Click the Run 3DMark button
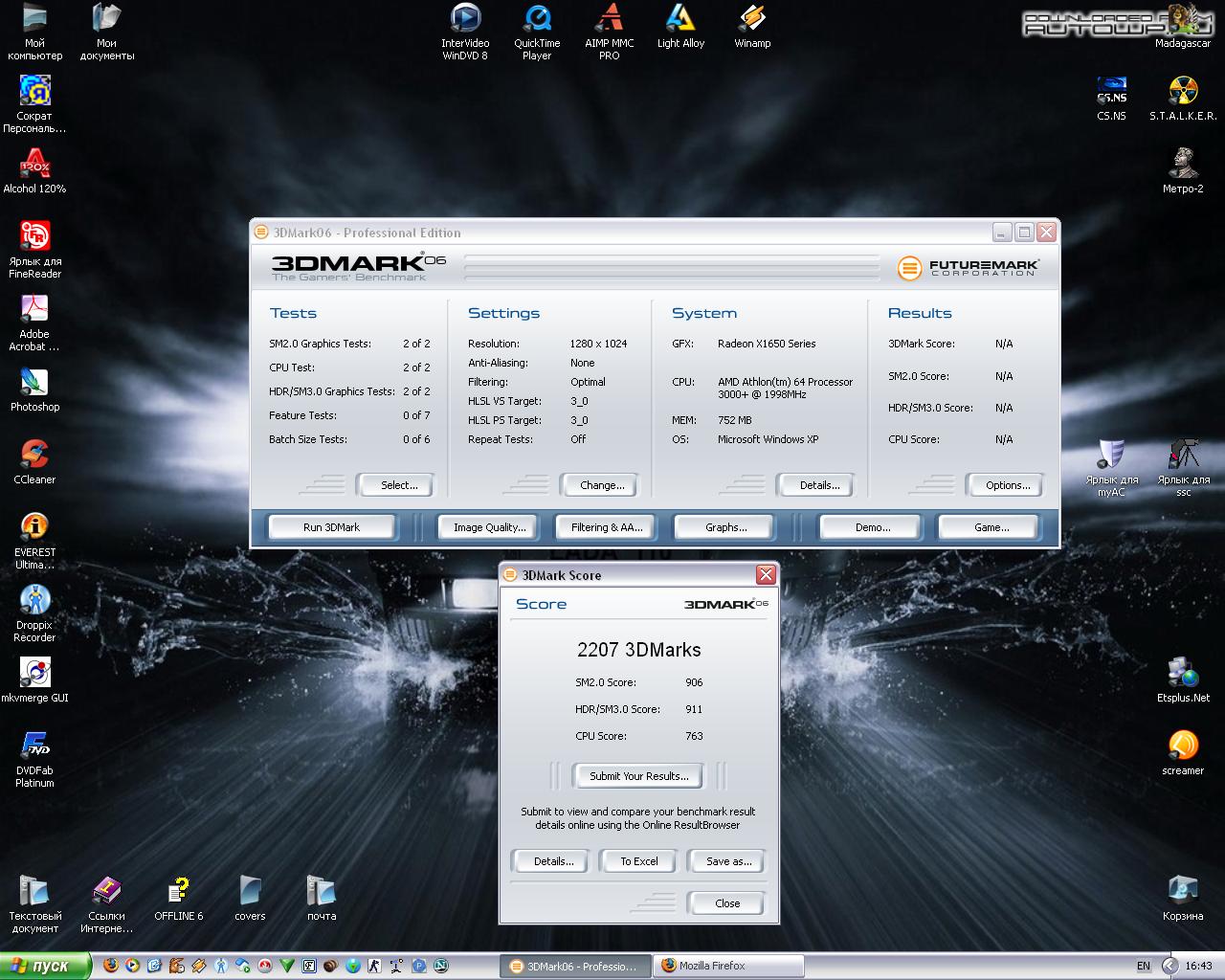Screen dimensions: 1225x980 (x=331, y=527)
